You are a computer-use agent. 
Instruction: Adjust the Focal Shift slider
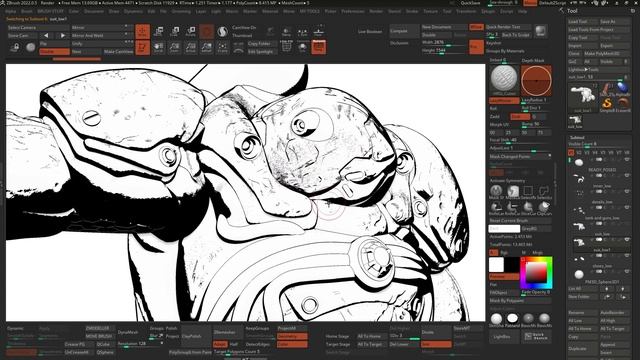520,140
